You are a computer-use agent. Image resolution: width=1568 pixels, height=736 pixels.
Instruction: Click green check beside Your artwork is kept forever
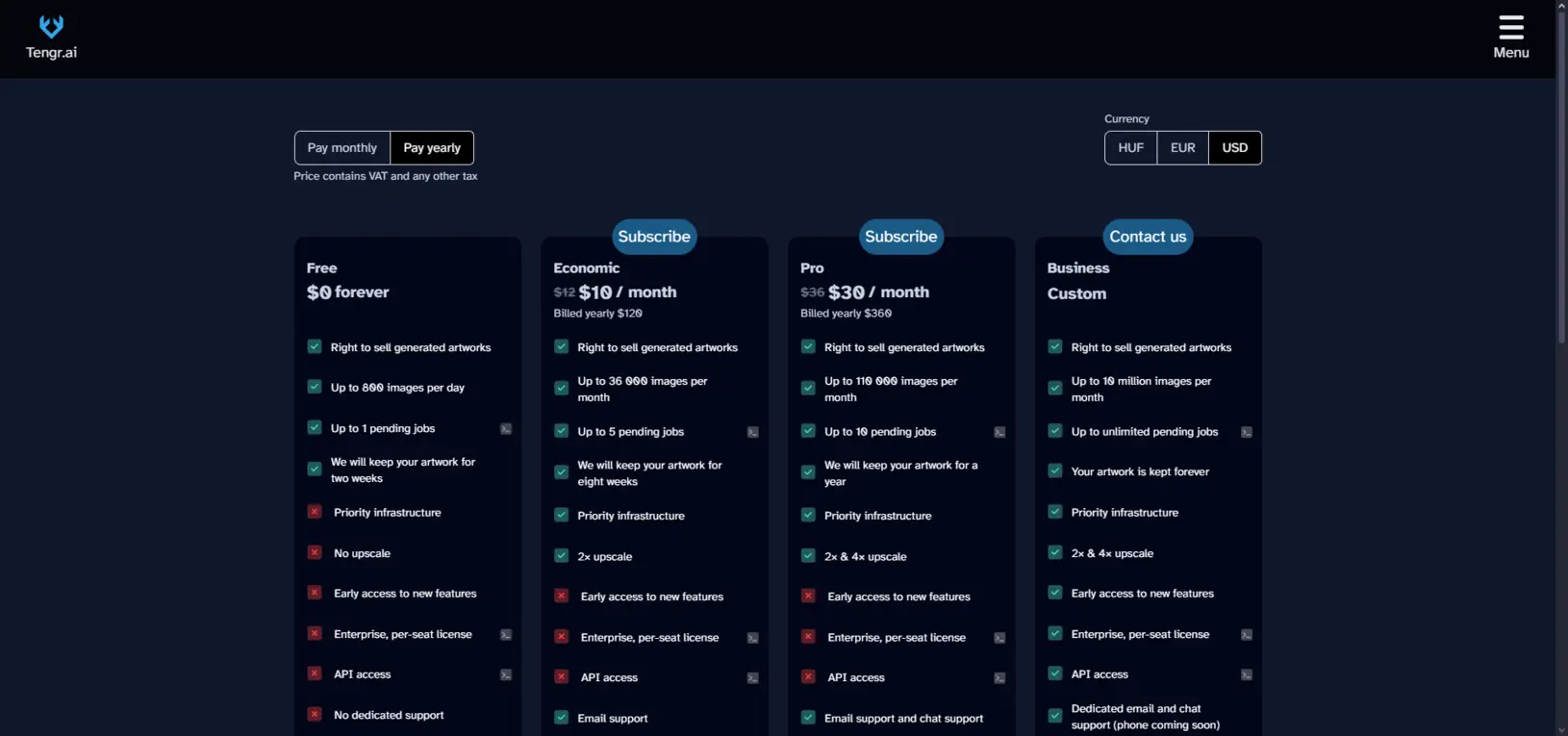coord(1055,470)
